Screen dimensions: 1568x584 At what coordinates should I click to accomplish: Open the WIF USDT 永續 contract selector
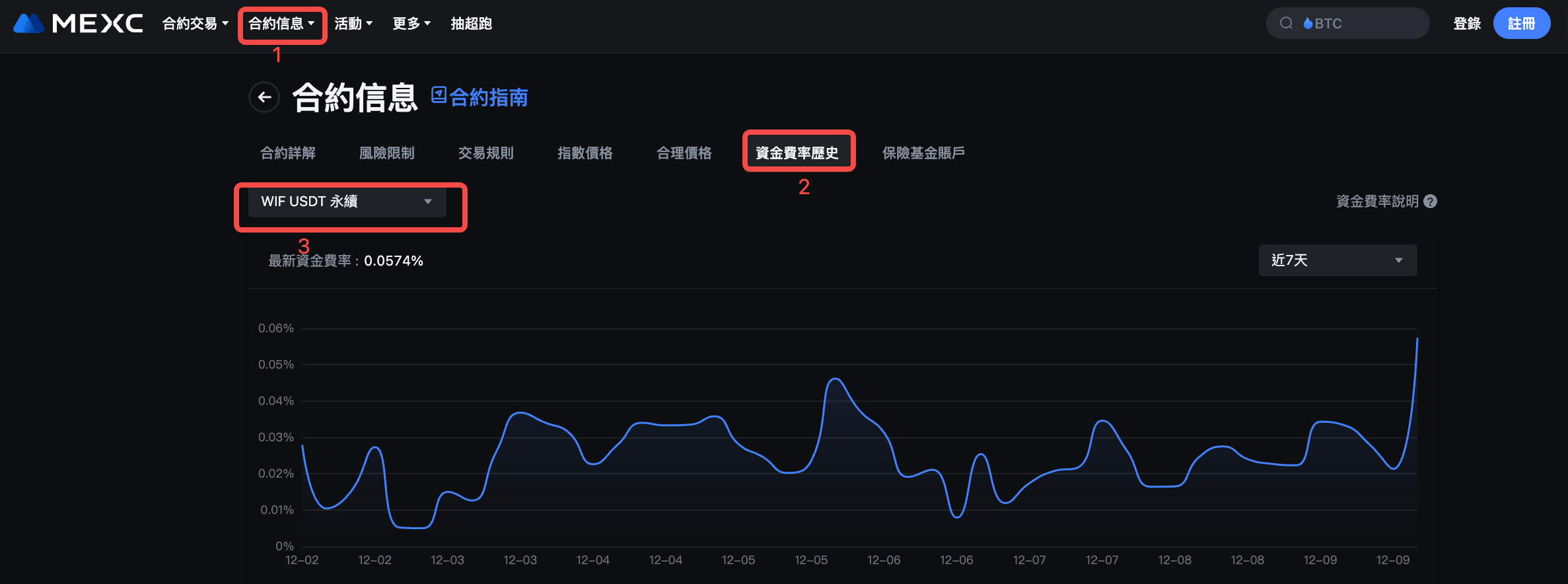point(347,201)
